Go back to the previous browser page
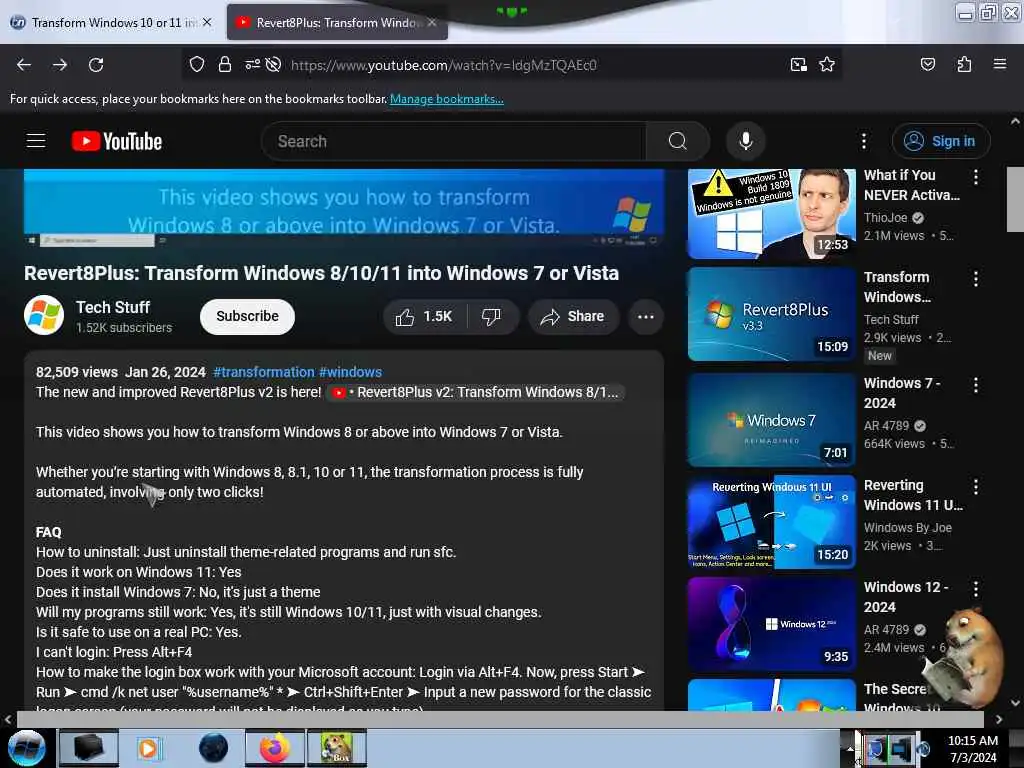The image size is (1024, 768). 24,65
